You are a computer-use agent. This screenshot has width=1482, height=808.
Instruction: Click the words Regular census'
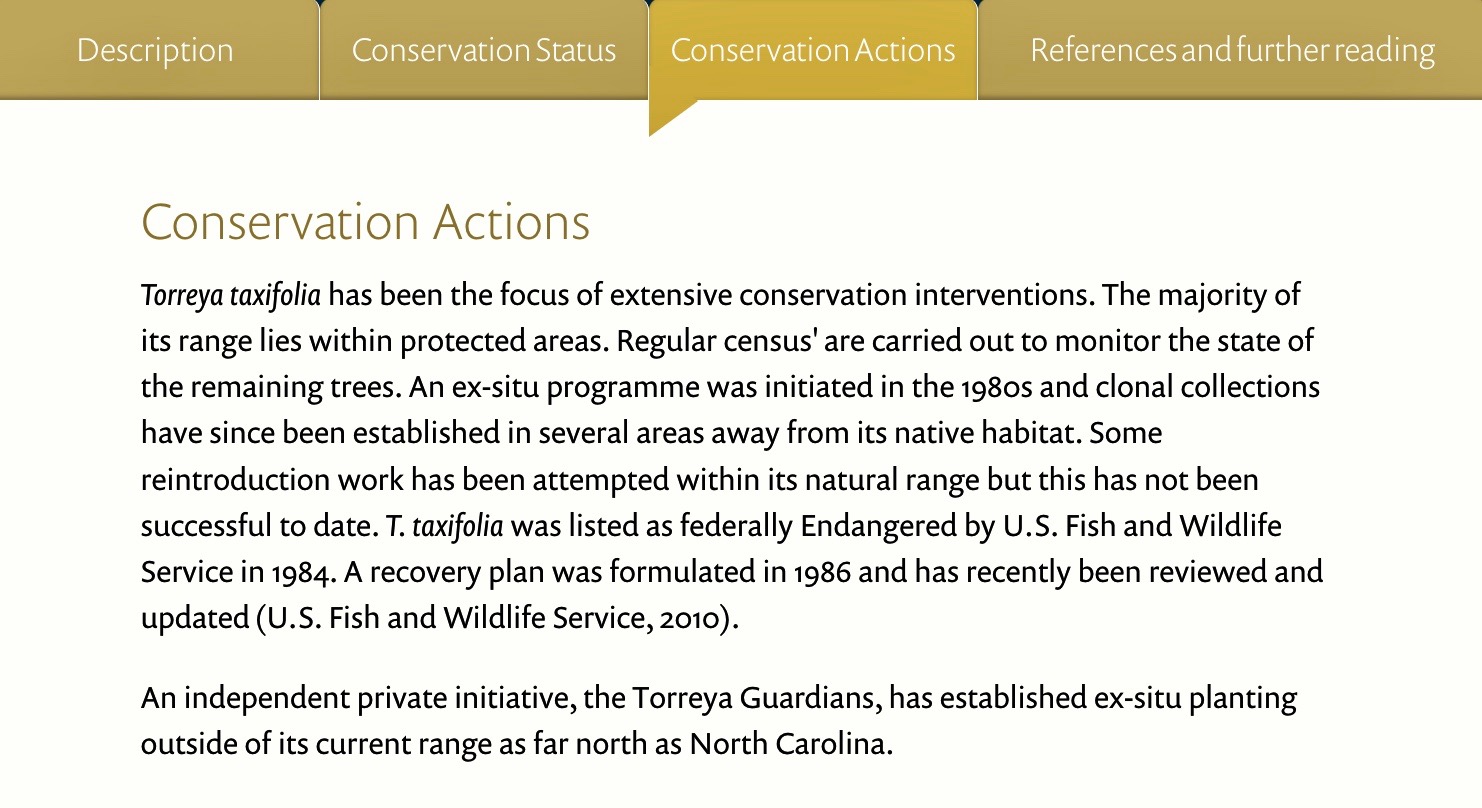pyautogui.click(x=720, y=342)
